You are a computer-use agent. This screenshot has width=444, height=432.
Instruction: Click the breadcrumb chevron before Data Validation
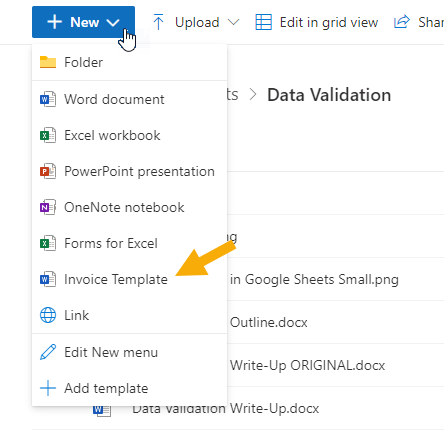click(x=253, y=95)
